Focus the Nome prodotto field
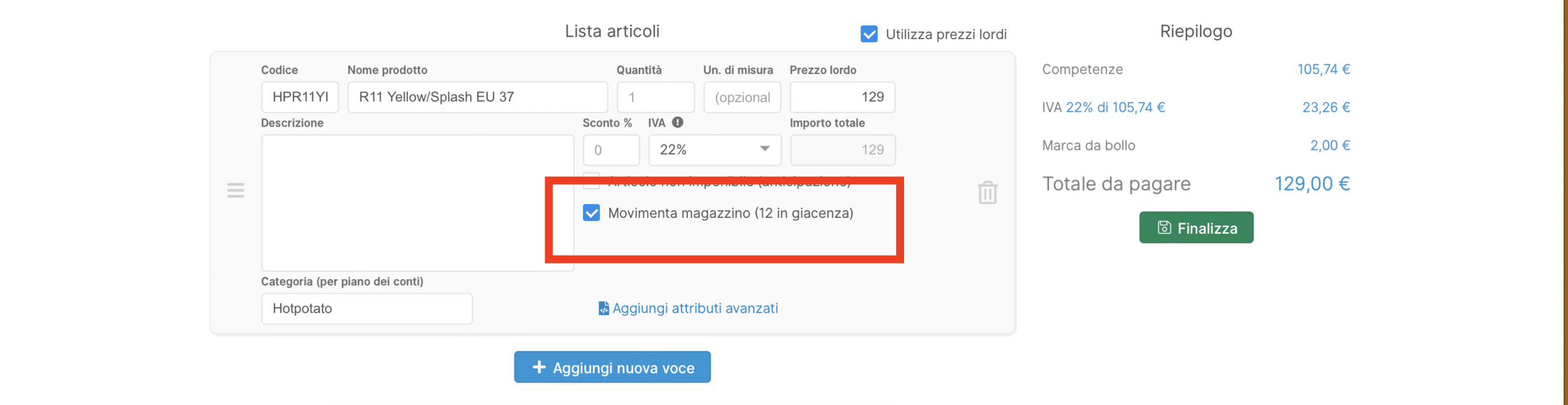Screen dimensions: 1568x405 tap(477, 97)
